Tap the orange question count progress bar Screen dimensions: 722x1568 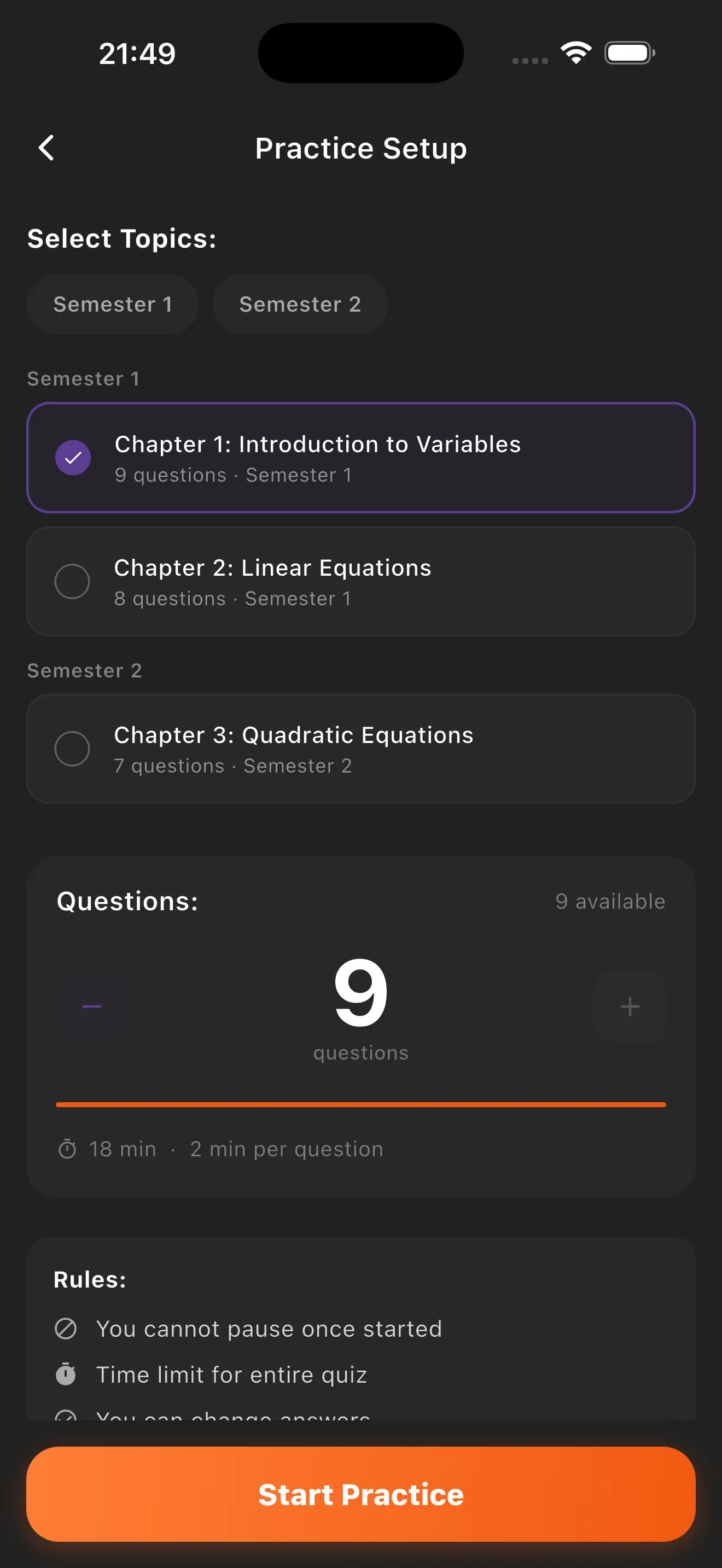pos(361,1104)
